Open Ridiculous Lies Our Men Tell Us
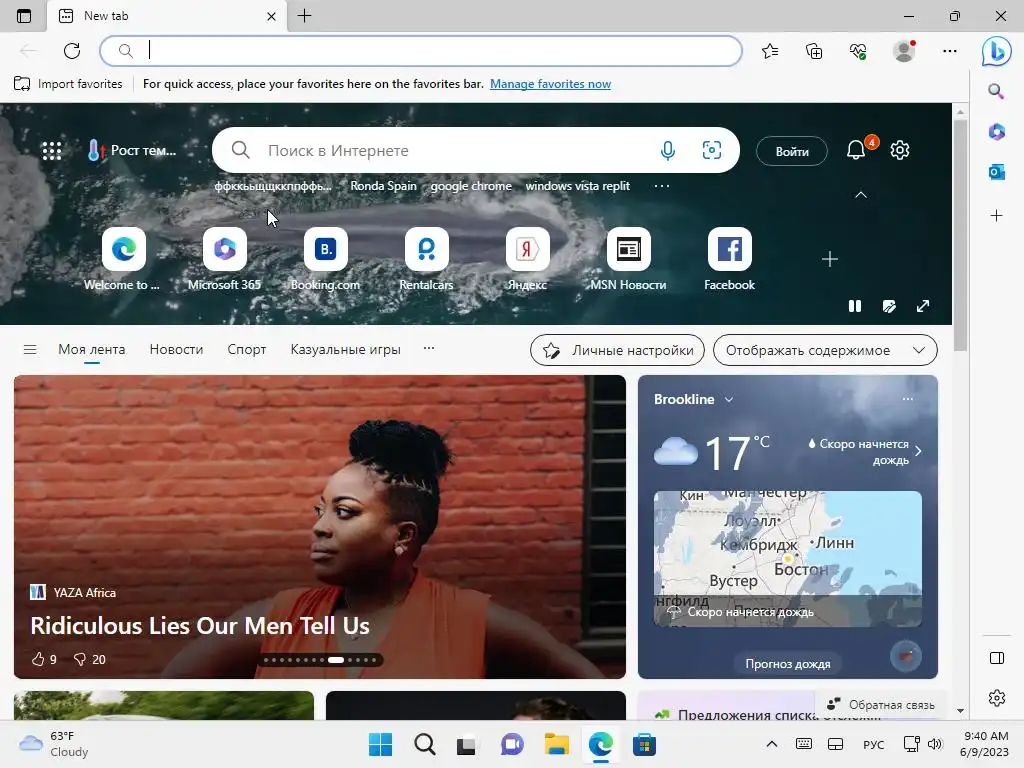1024x768 pixels. 200,626
